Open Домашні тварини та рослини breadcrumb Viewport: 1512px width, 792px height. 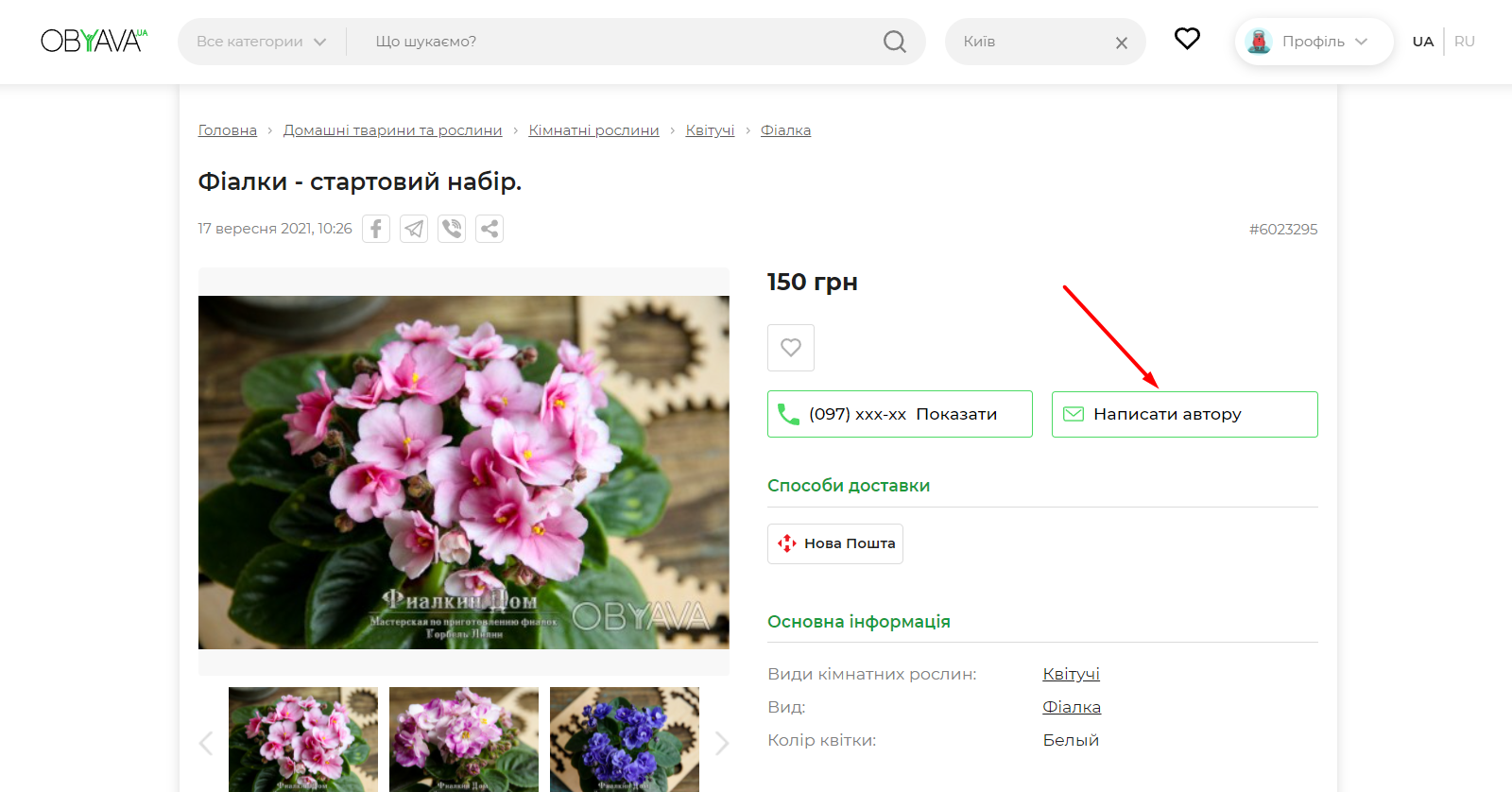coord(392,130)
